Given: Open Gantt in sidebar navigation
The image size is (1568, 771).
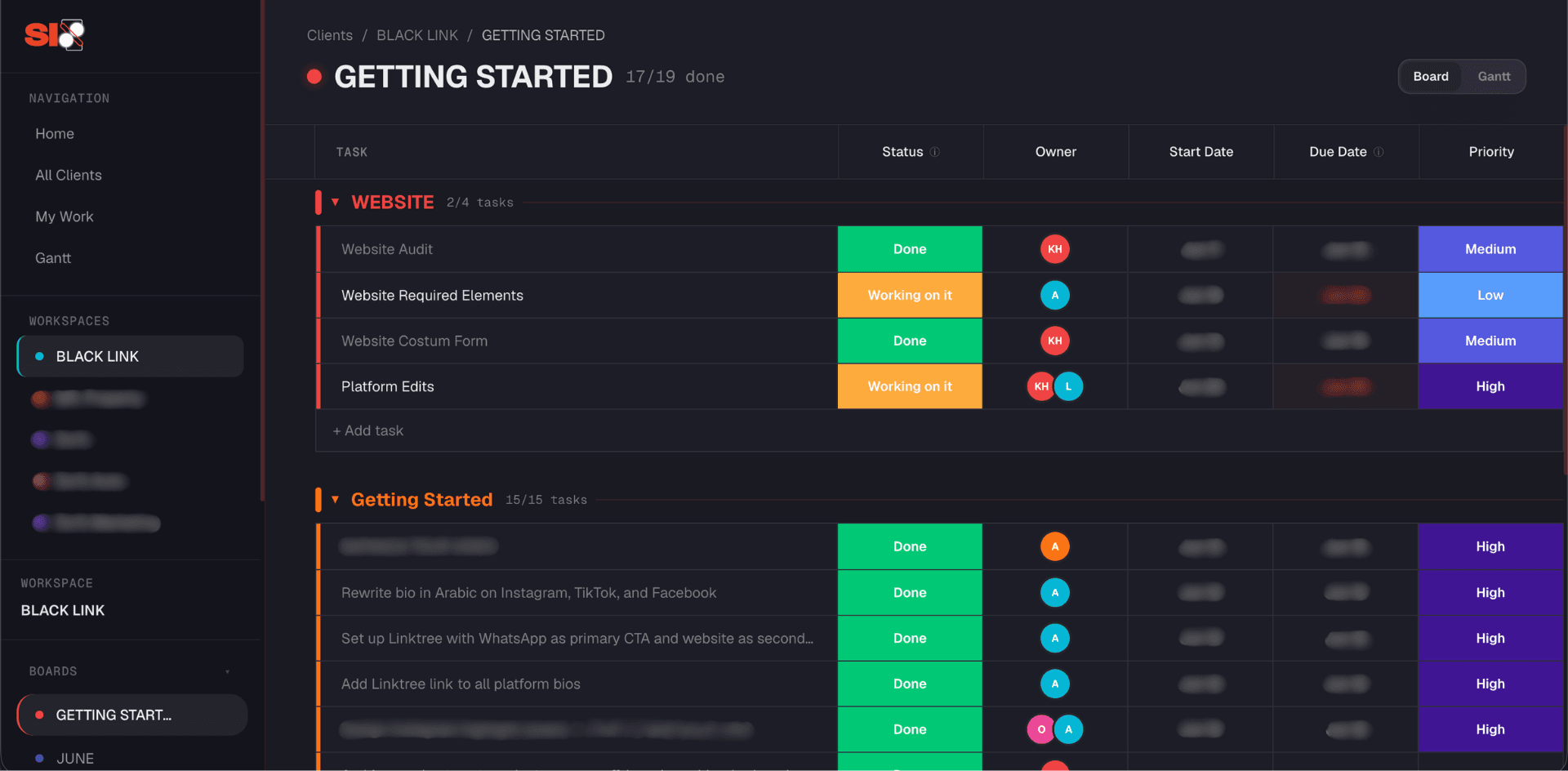Looking at the screenshot, I should pyautogui.click(x=53, y=258).
